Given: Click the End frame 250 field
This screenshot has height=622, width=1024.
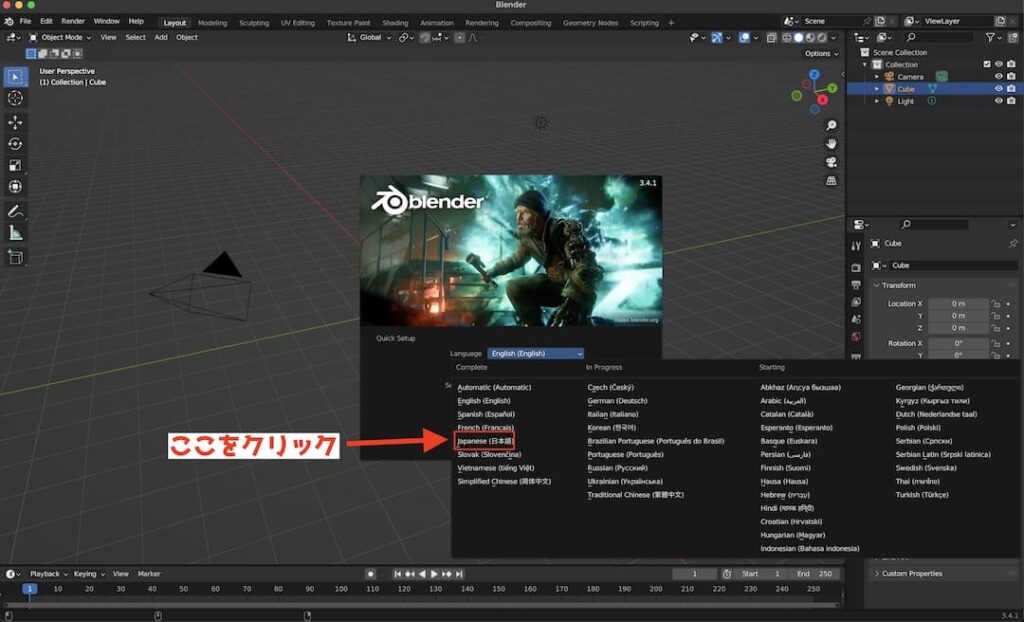Looking at the screenshot, I should (814, 574).
